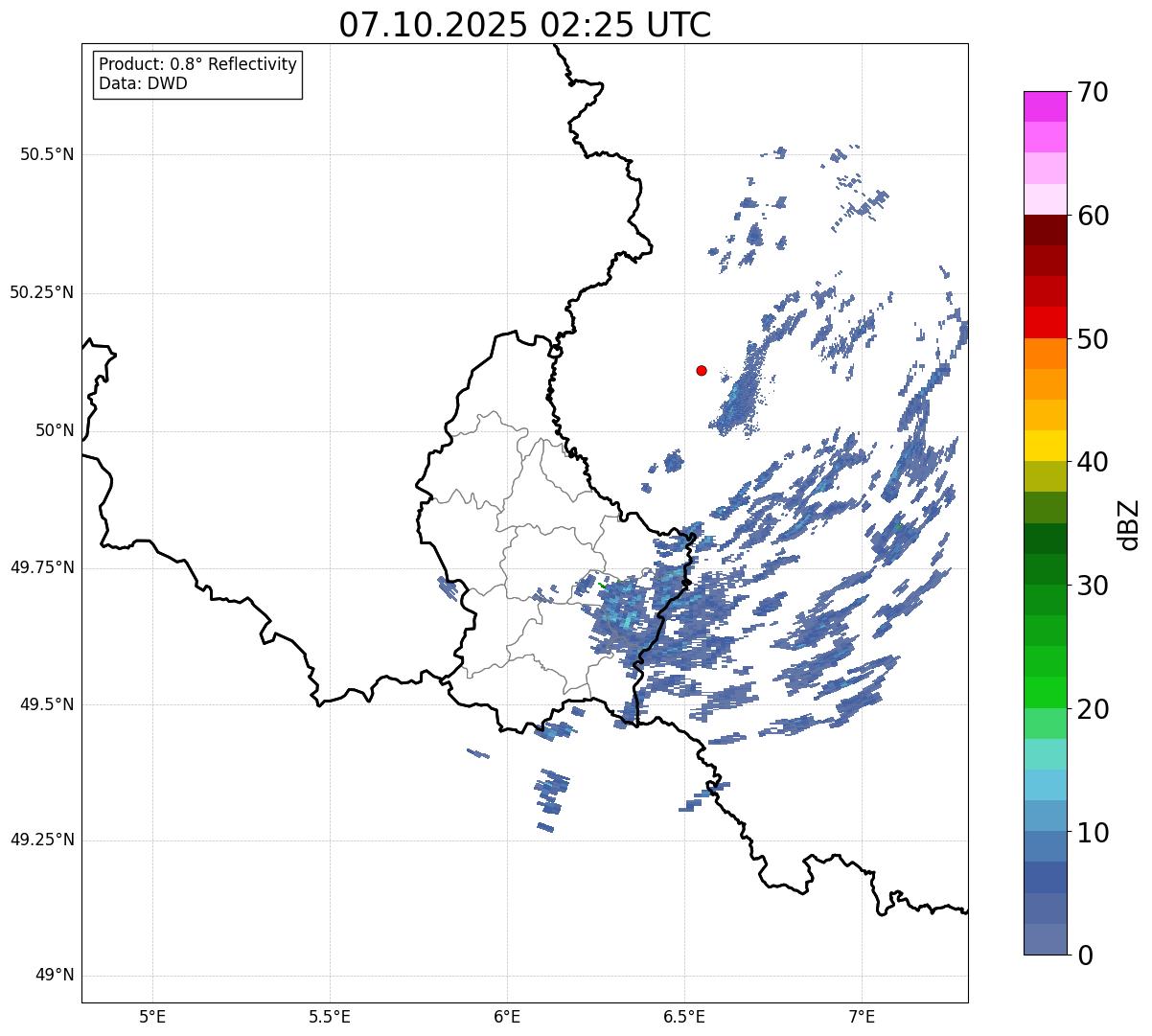Click the red radar site marker
Viewport: 1152px width, 1036px height.
[x=702, y=370]
